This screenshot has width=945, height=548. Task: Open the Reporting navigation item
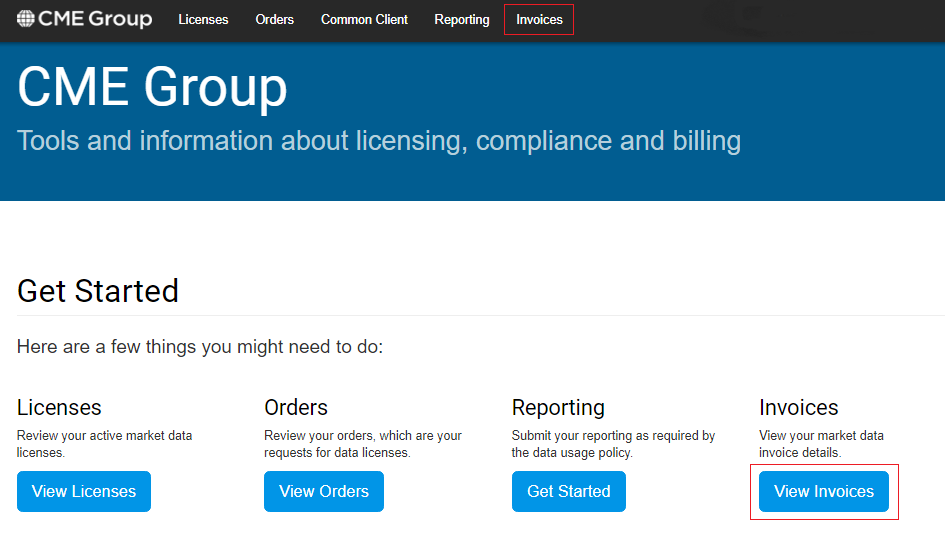[462, 19]
